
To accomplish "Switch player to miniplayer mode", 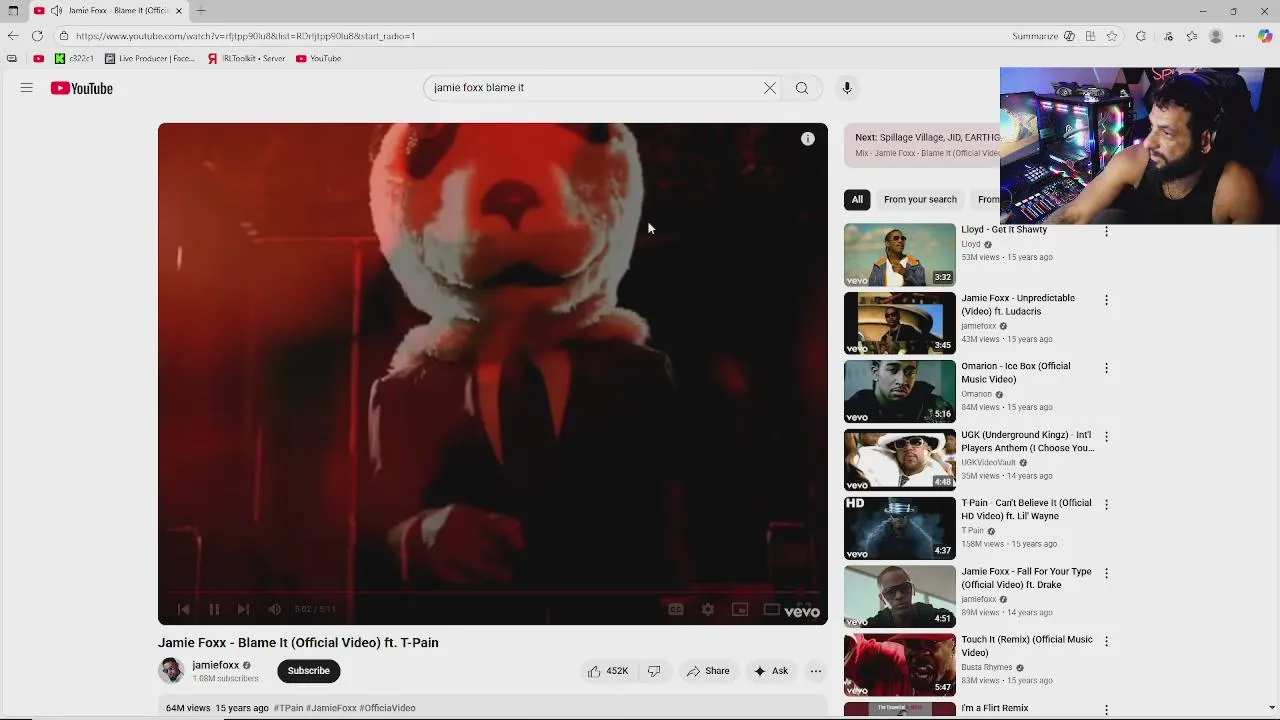I will point(740,609).
